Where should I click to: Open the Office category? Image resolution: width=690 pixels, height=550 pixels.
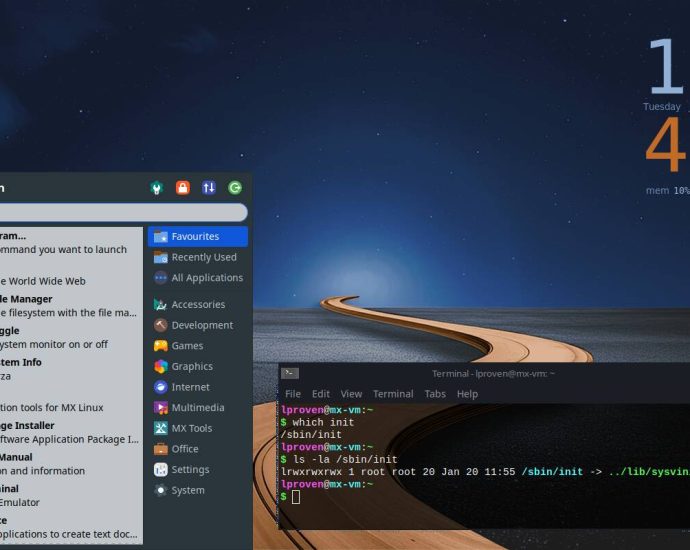tap(198, 449)
